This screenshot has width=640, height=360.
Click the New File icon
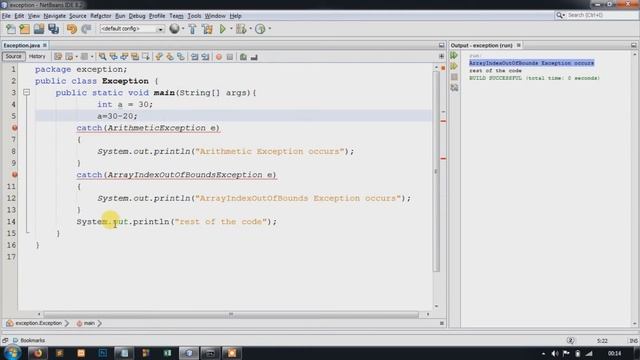coord(11,29)
